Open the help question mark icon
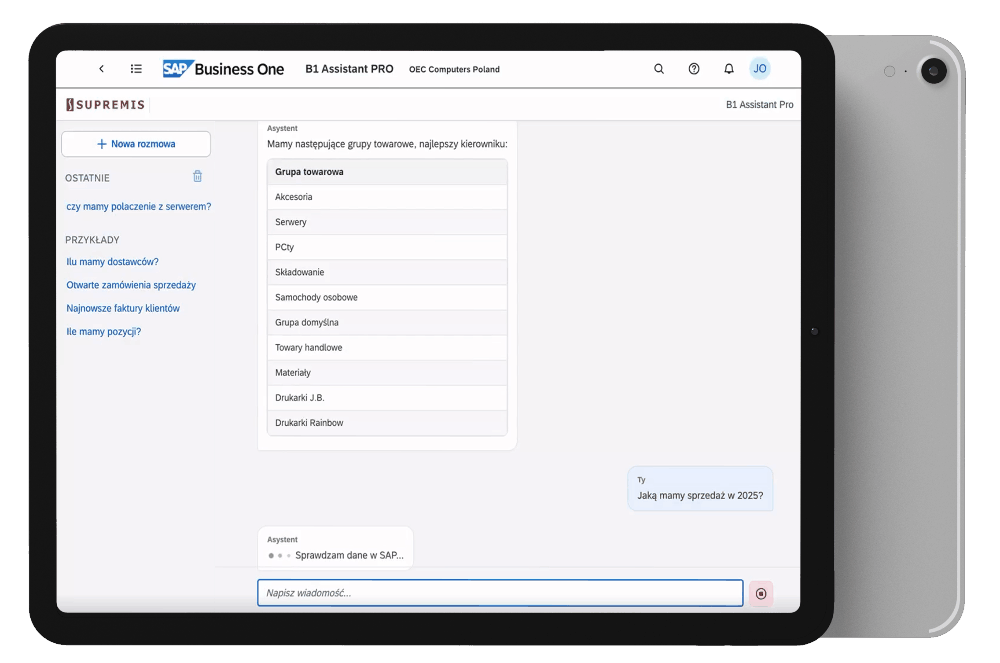The height and width of the screenshot is (663, 1000). click(x=694, y=69)
